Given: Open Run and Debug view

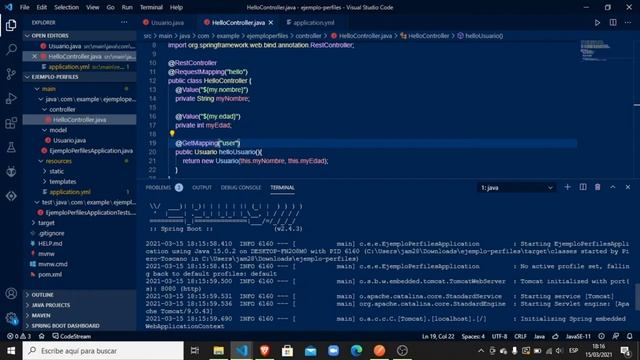Looking at the screenshot, I should pos(11,98).
